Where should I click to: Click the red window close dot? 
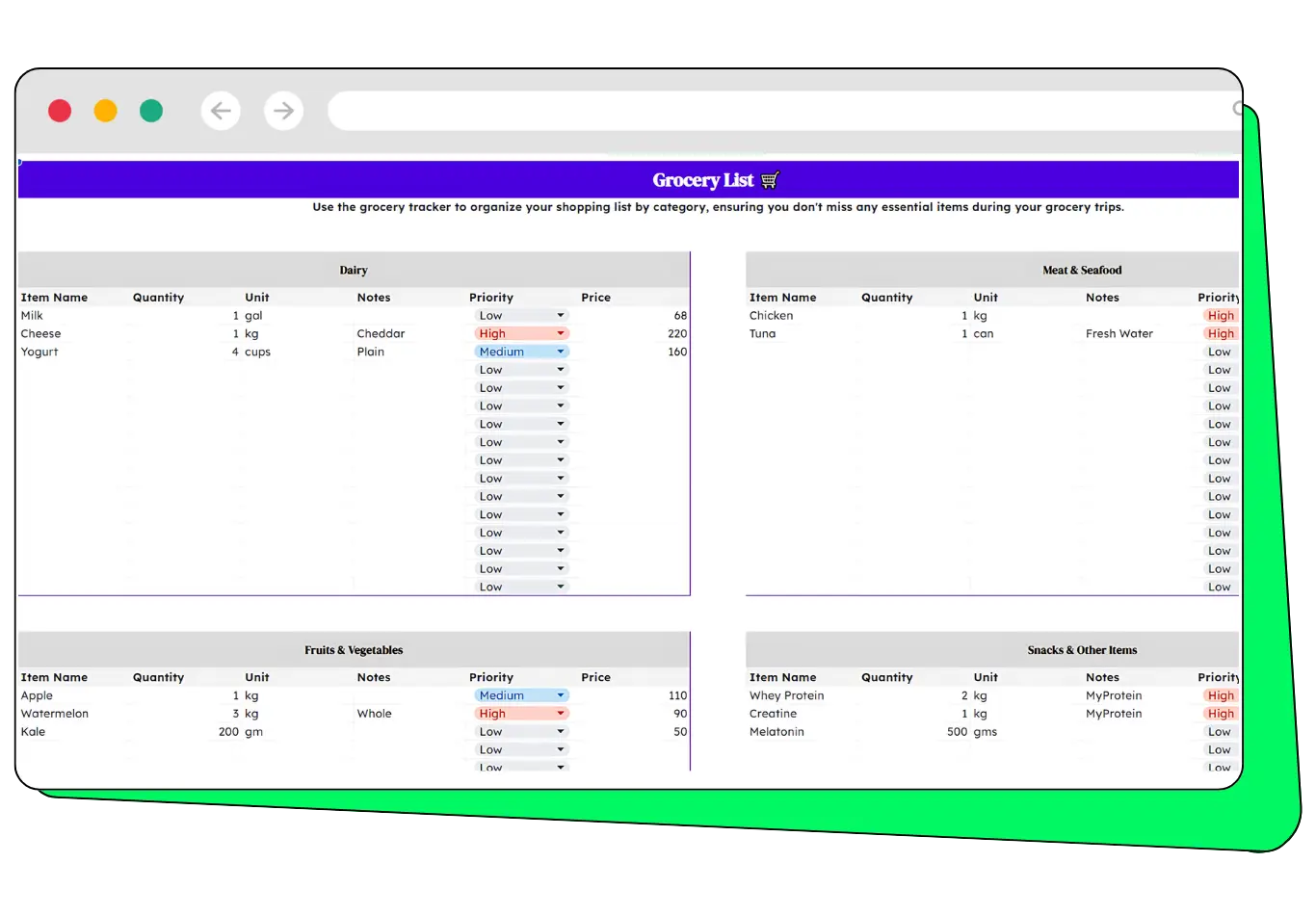60,111
